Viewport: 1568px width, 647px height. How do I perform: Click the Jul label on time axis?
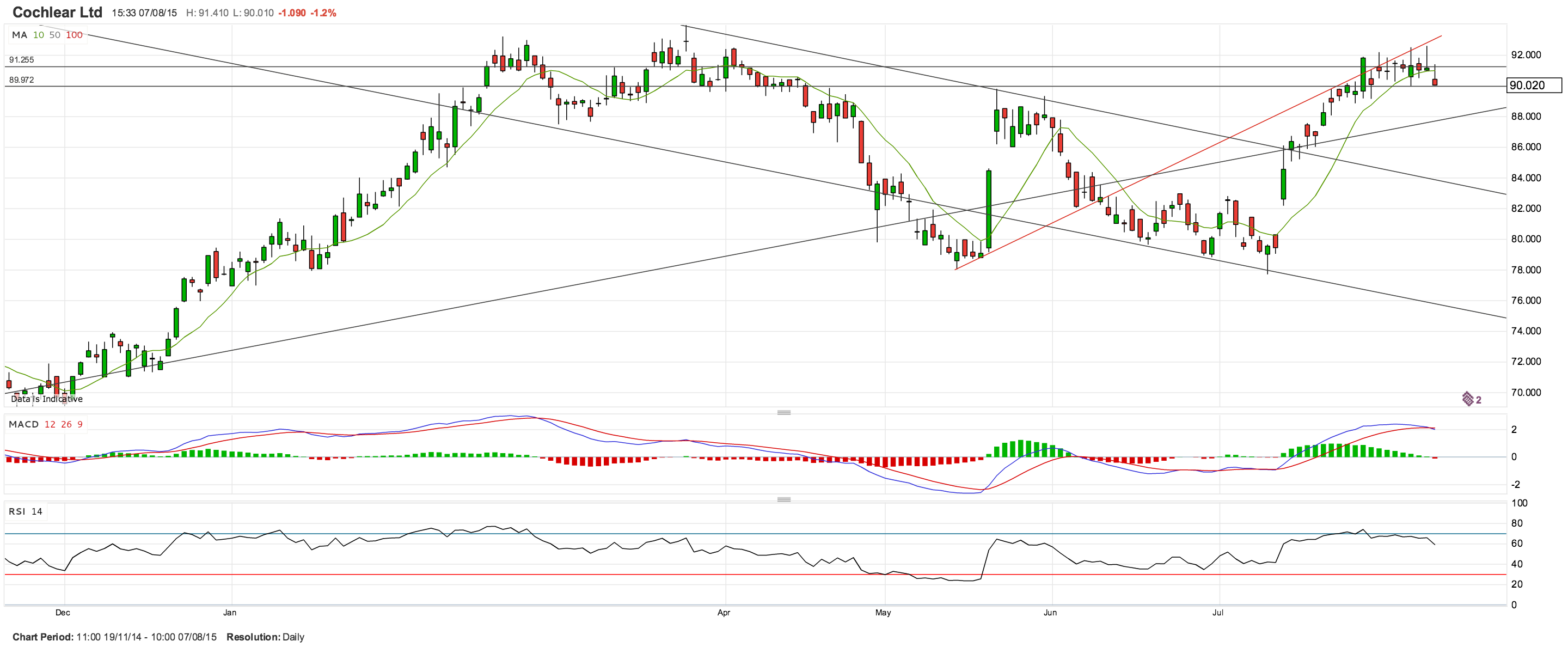(1217, 612)
